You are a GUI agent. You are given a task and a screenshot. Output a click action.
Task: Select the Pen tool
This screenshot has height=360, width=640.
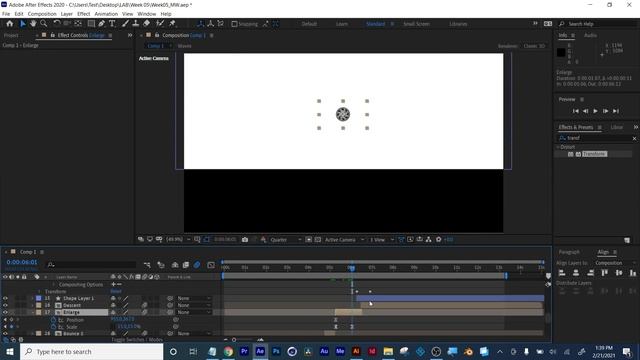click(x=102, y=24)
